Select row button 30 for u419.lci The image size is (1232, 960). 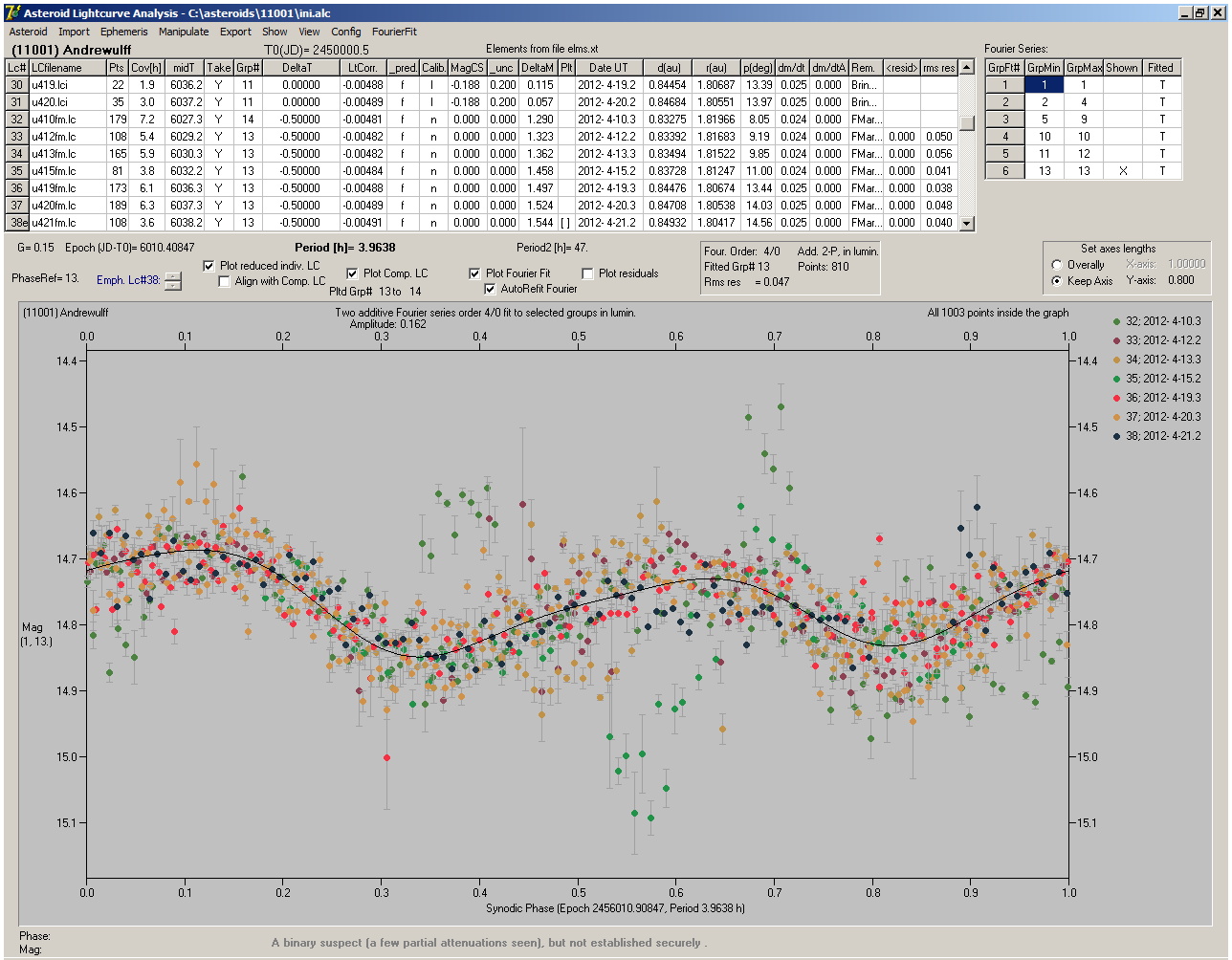click(17, 85)
